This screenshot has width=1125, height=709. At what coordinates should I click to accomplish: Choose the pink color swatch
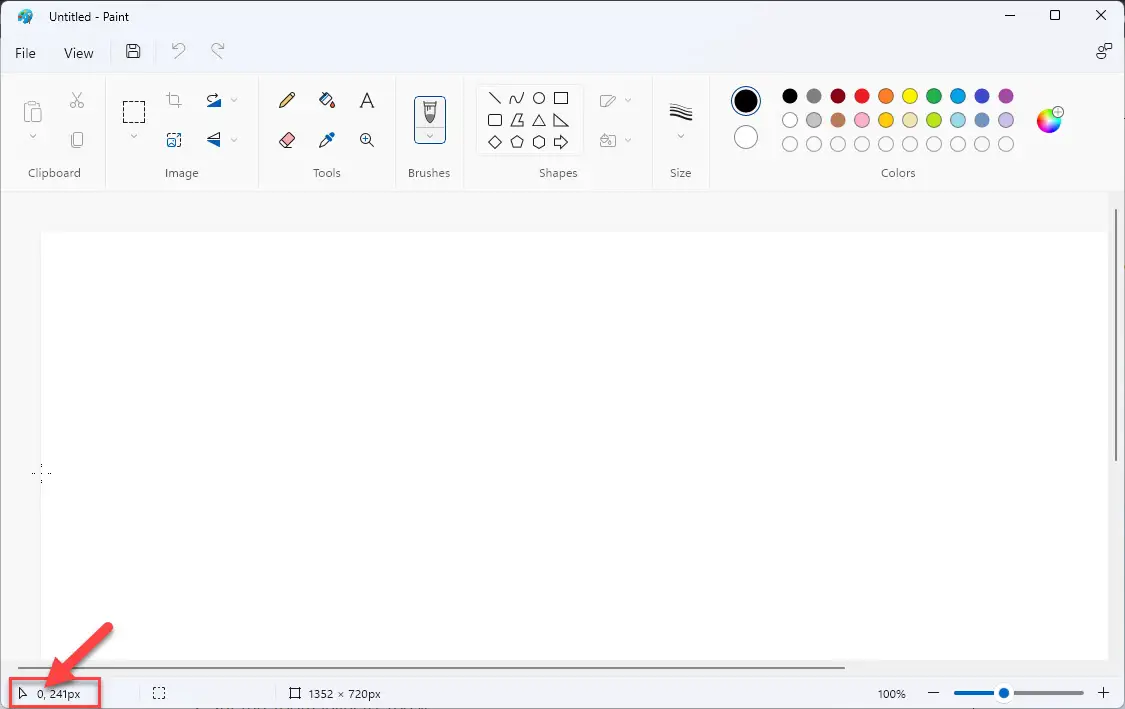862,120
